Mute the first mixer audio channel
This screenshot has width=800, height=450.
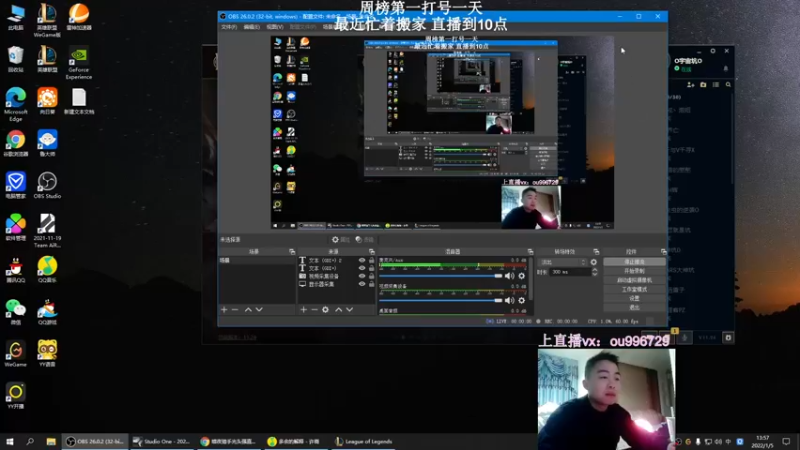pyautogui.click(x=509, y=276)
